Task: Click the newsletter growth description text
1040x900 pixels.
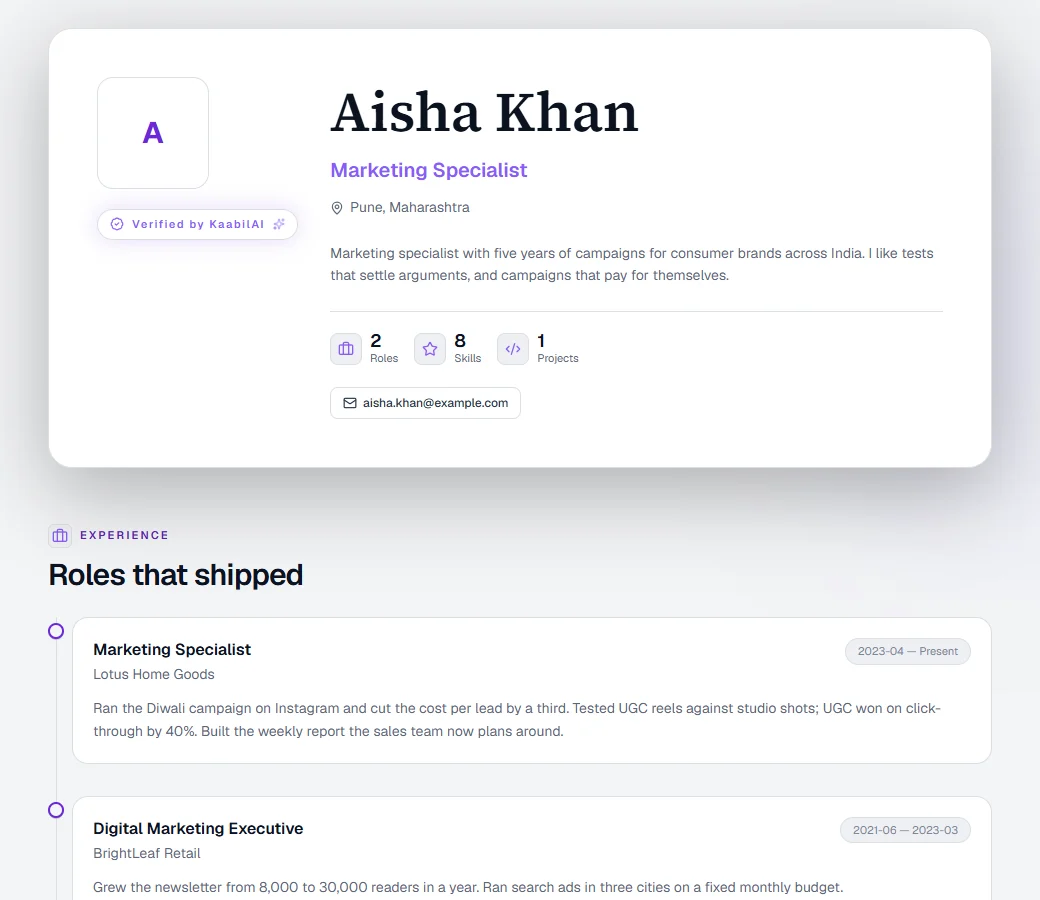Action: 468,887
